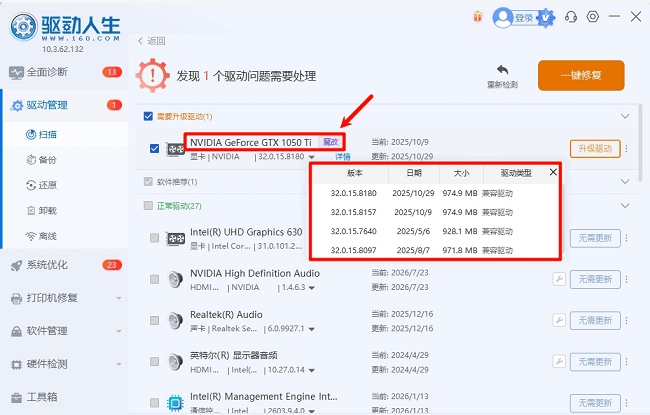The width and height of the screenshot is (650, 415).
Task: Check the 正常驱动(27) group checkbox
Action: [x=148, y=206]
